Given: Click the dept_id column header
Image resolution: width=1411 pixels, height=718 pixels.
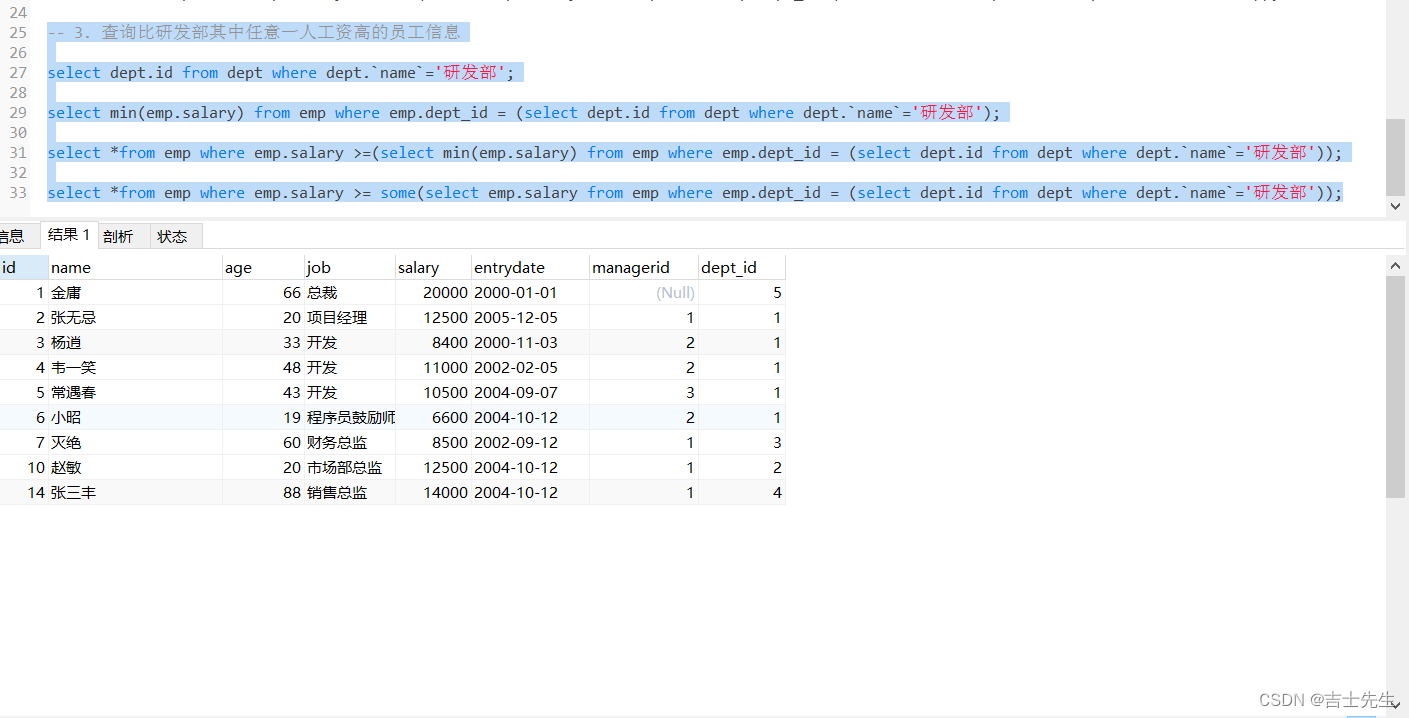Looking at the screenshot, I should (x=741, y=267).
